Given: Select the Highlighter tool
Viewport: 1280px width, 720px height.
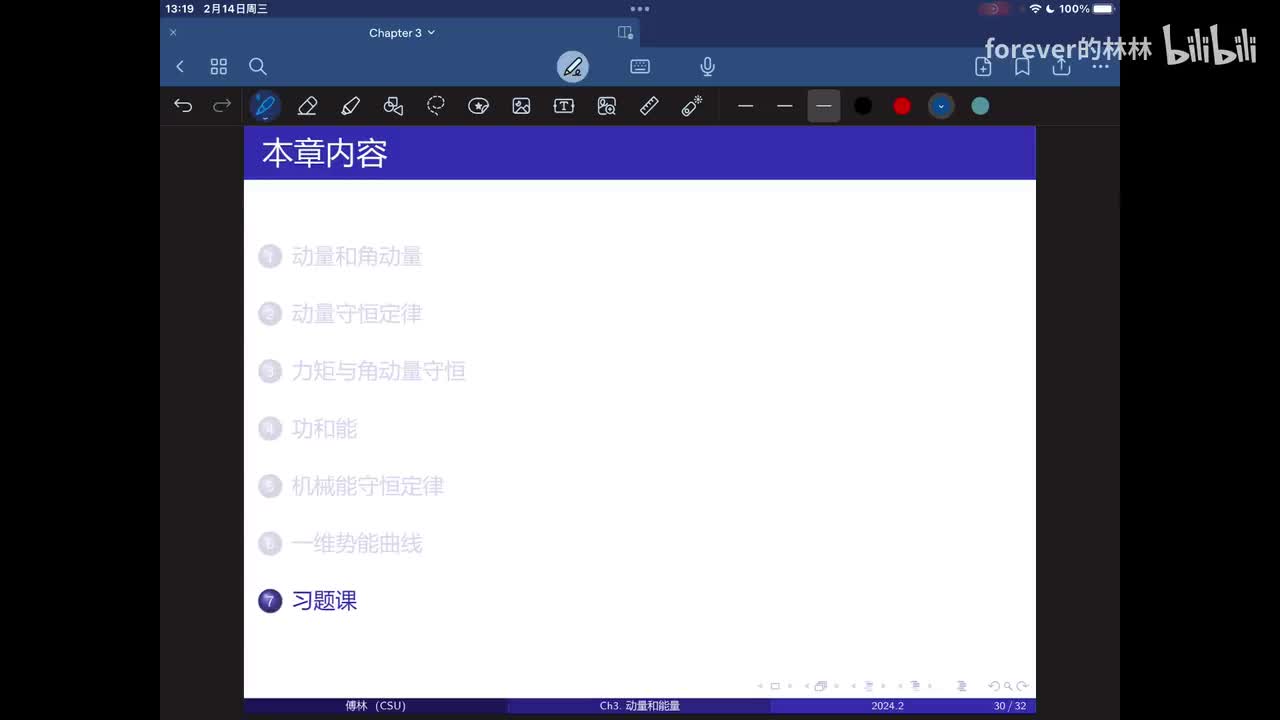Looking at the screenshot, I should 350,106.
